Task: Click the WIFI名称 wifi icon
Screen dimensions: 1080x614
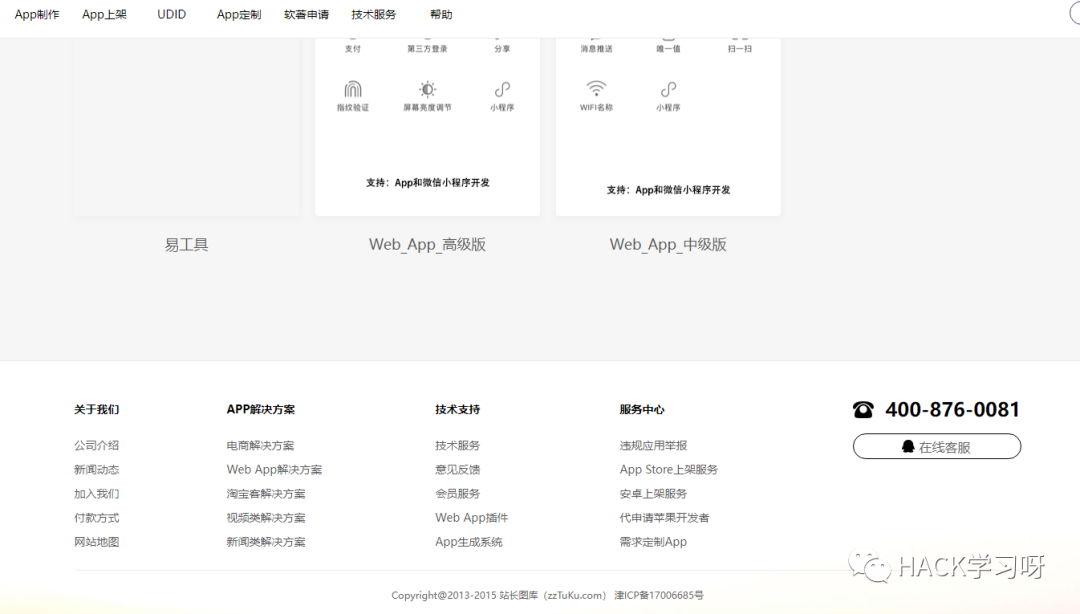Action: coord(596,89)
